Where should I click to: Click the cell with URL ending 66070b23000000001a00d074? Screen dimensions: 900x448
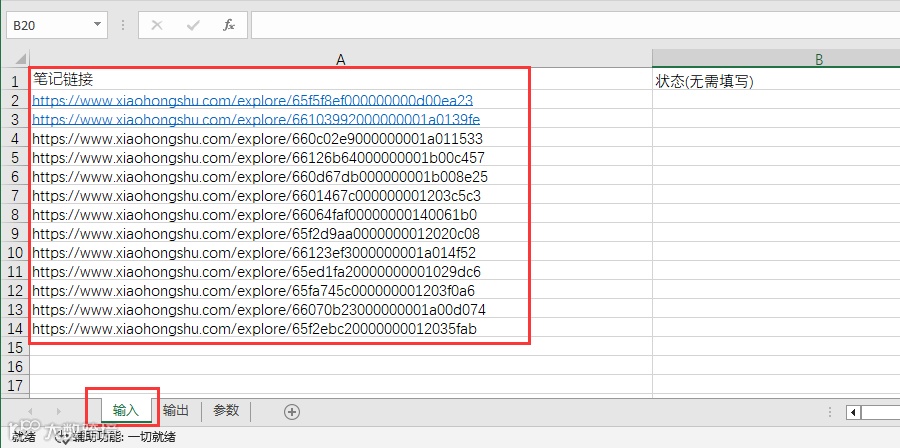pos(341,310)
